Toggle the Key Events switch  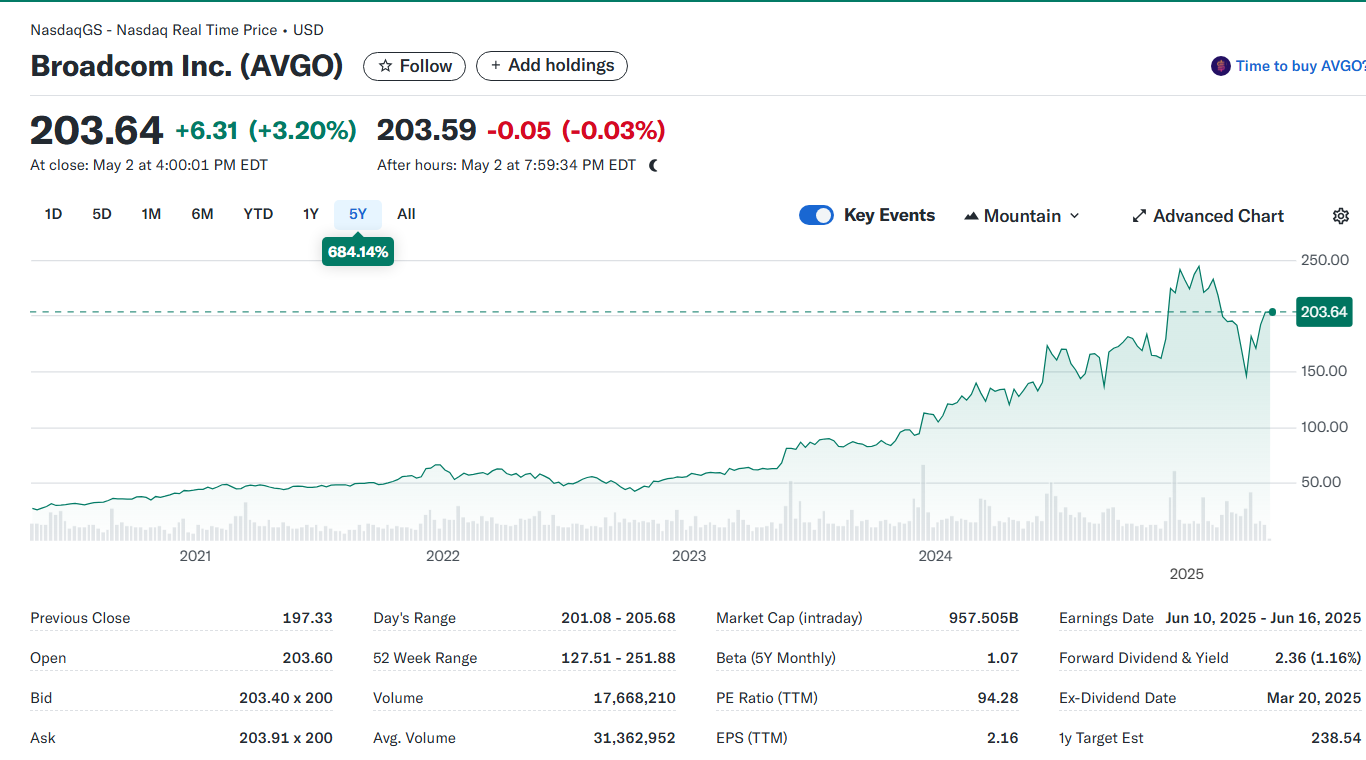point(816,215)
